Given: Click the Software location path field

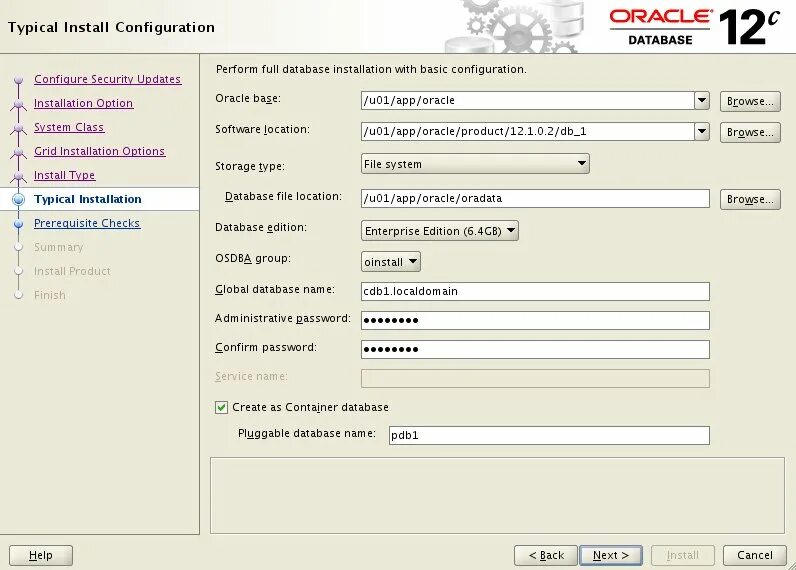Looking at the screenshot, I should 527,131.
